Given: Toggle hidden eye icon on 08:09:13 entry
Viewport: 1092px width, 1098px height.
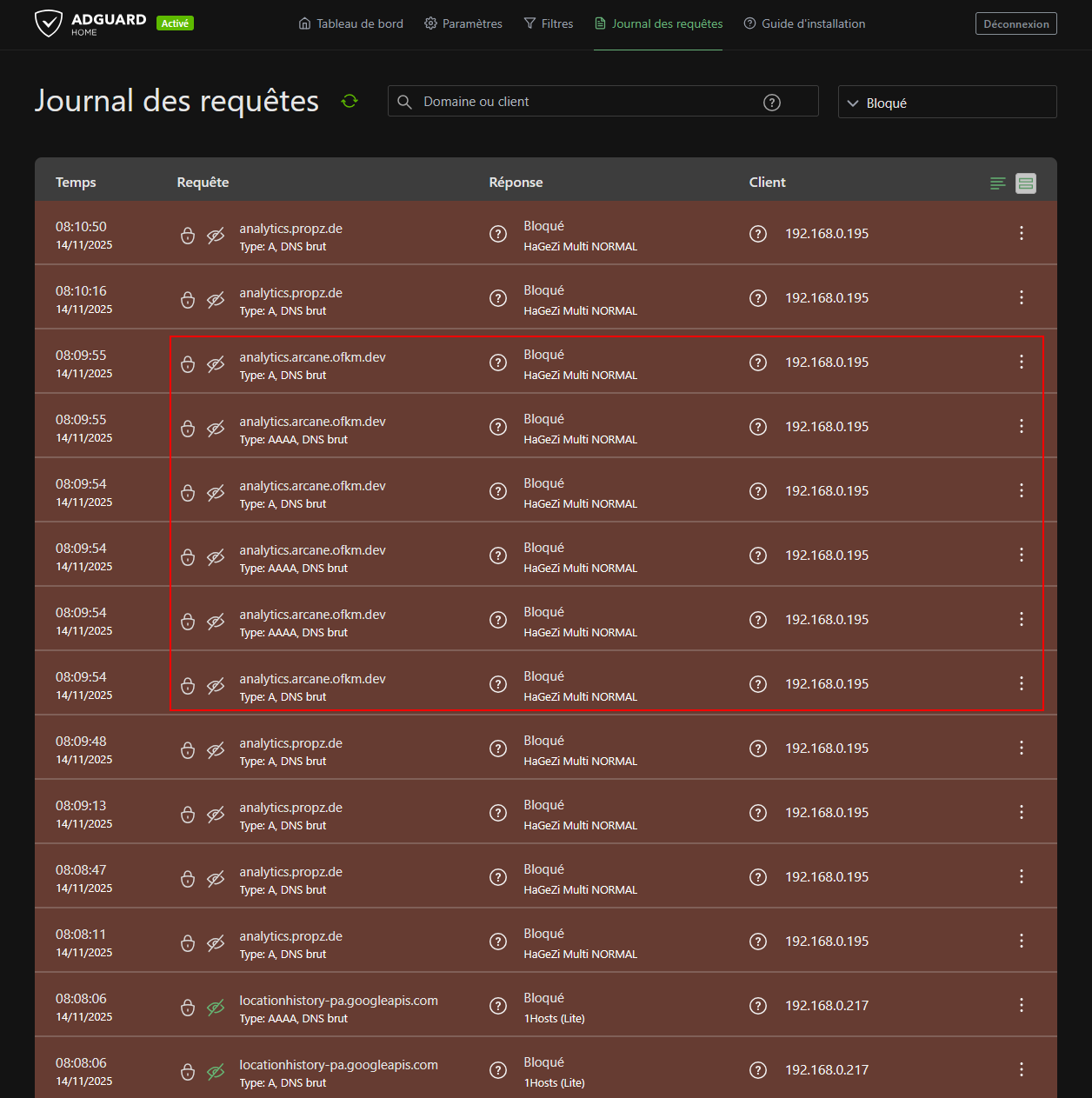Looking at the screenshot, I should [215, 814].
